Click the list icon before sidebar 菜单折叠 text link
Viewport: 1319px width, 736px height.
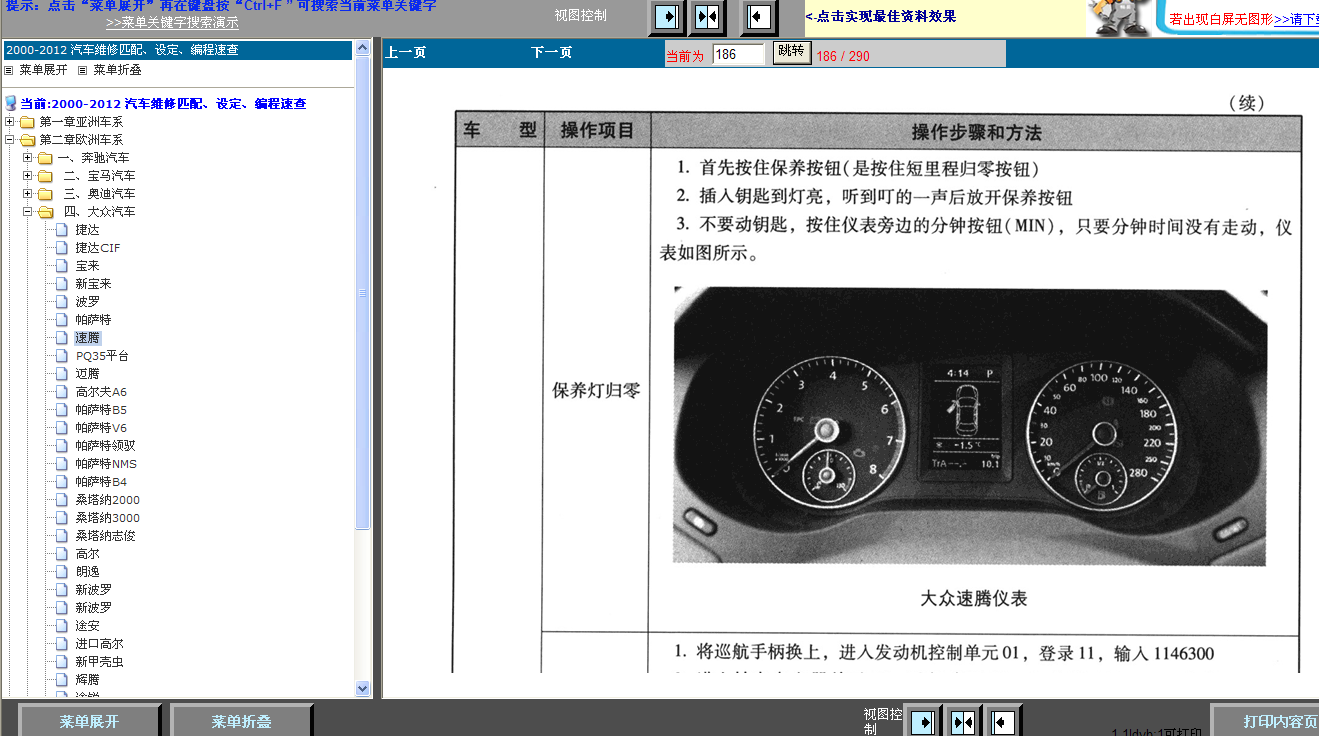click(83, 70)
